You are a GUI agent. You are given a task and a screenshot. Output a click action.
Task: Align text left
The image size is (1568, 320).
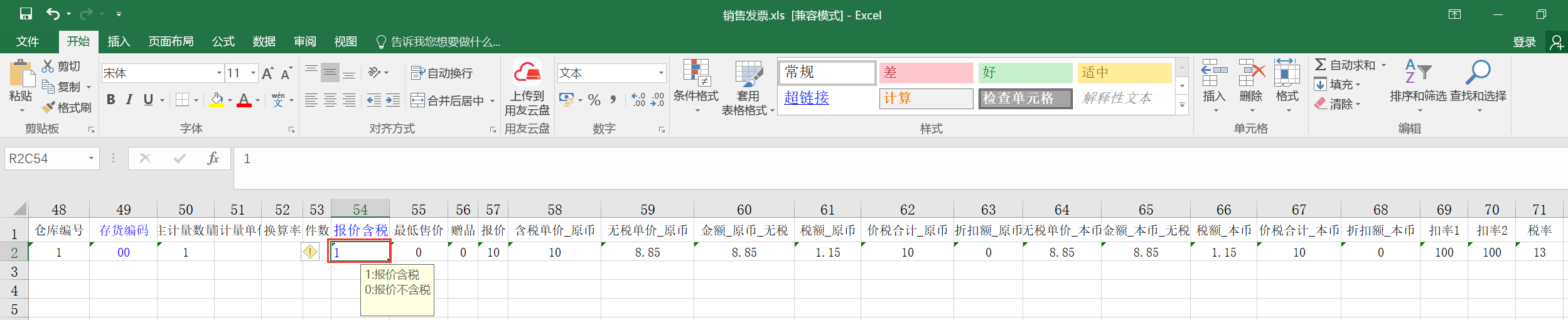pyautogui.click(x=311, y=100)
